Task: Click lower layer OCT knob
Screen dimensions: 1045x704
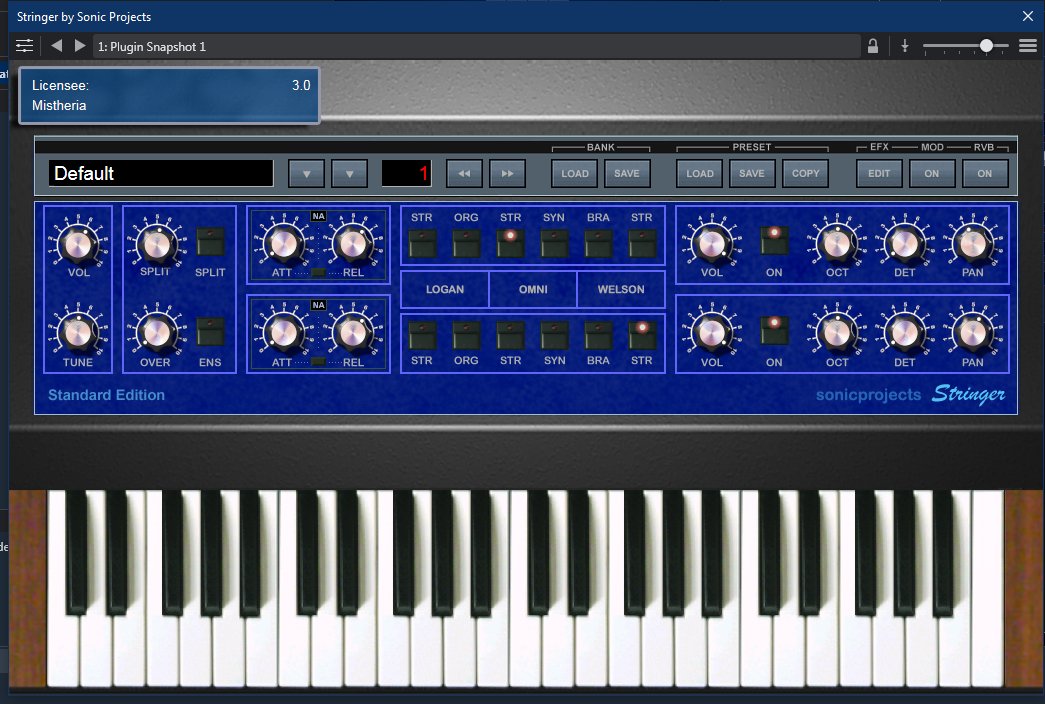Action: [837, 332]
